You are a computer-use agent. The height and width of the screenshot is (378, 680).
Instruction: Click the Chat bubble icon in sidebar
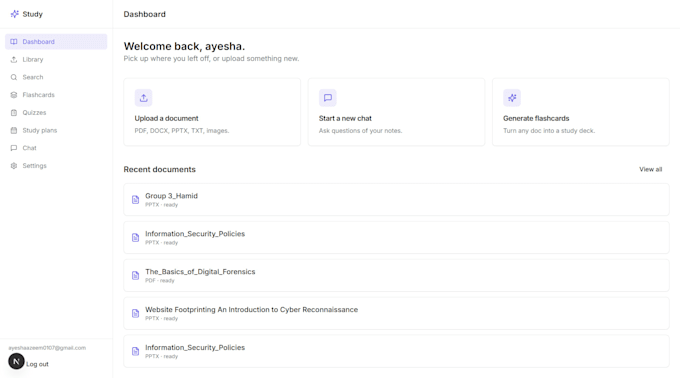14,148
